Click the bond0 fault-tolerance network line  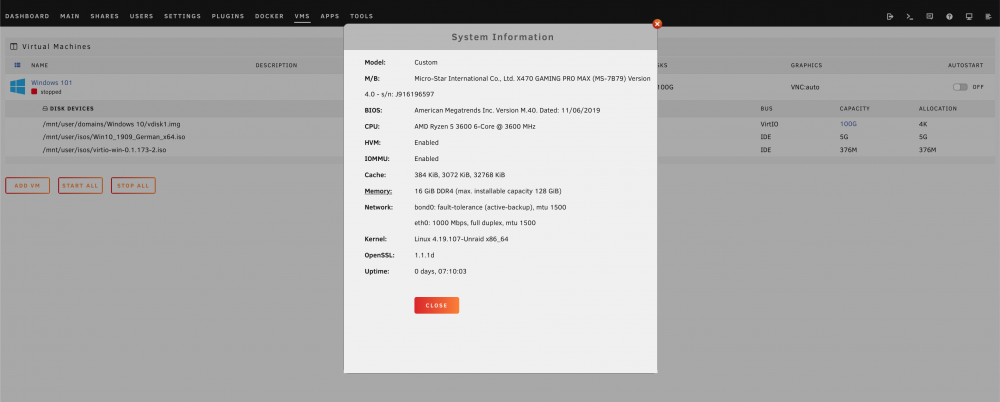click(490, 207)
